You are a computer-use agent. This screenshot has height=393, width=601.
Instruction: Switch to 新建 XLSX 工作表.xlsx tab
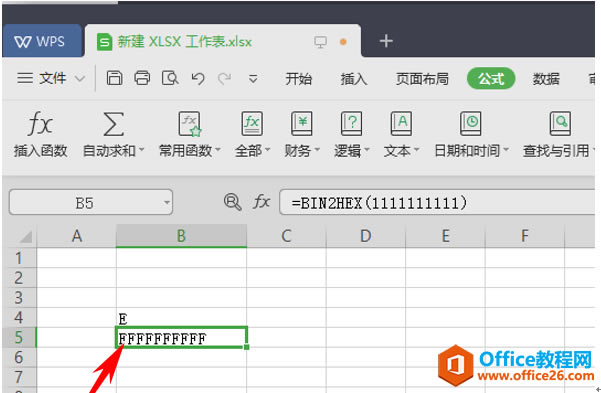[184, 41]
